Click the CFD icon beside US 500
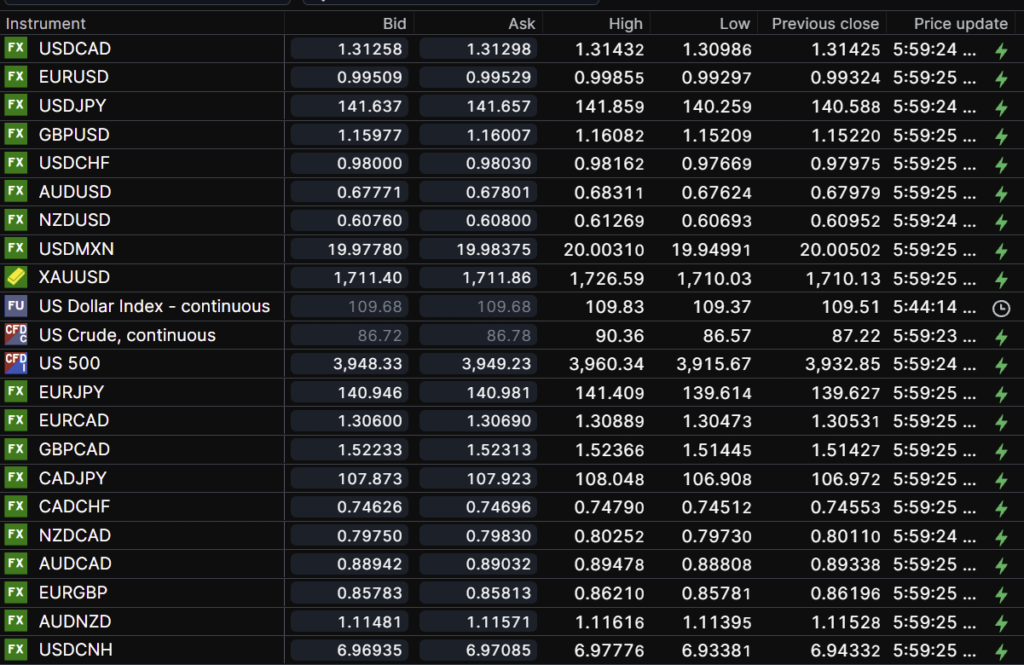The width and height of the screenshot is (1024, 665). click(x=15, y=364)
